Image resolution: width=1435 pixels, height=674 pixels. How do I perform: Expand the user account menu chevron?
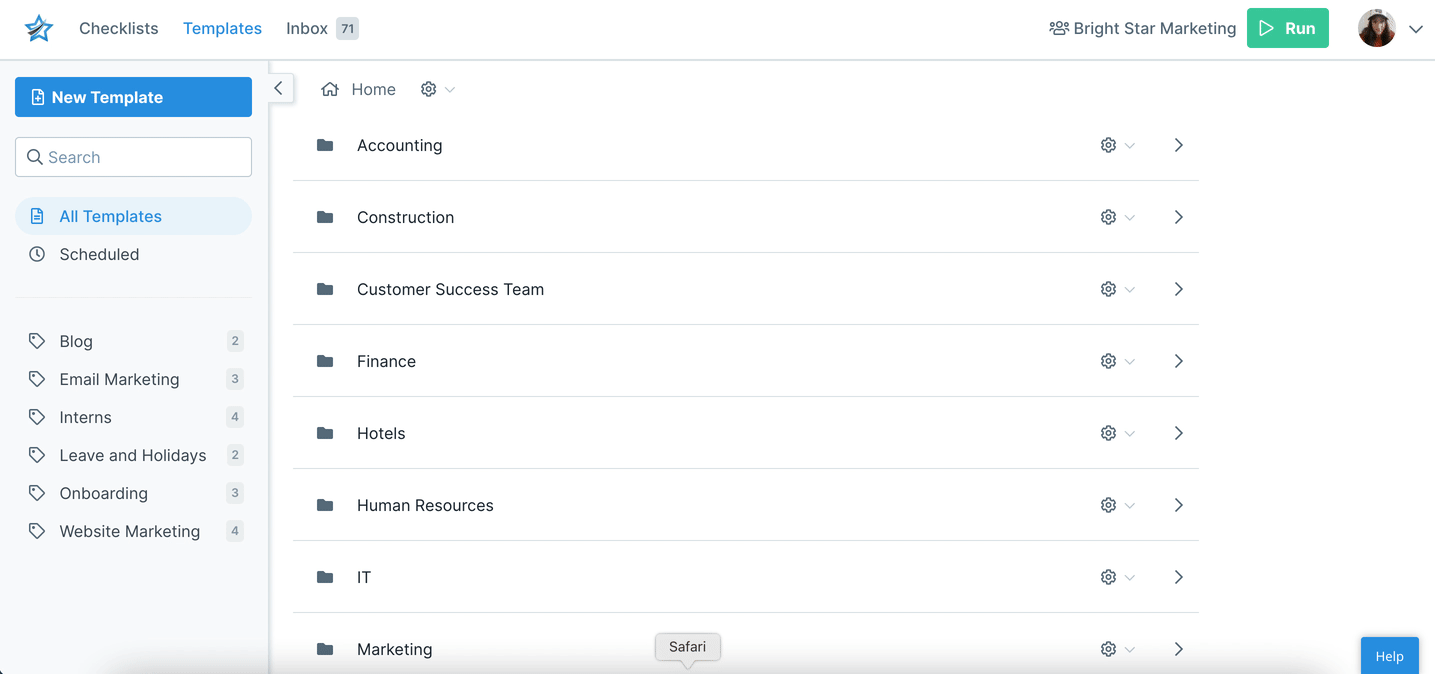(1416, 29)
